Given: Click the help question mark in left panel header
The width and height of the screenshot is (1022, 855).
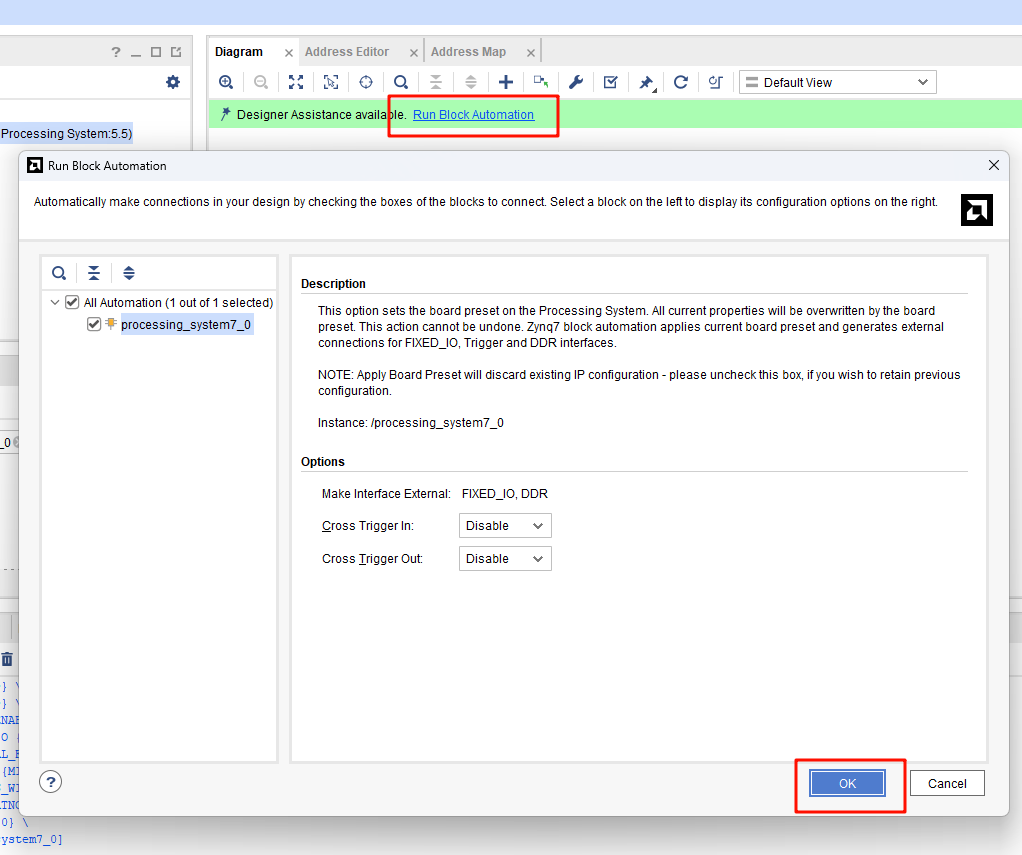Looking at the screenshot, I should (x=116, y=52).
